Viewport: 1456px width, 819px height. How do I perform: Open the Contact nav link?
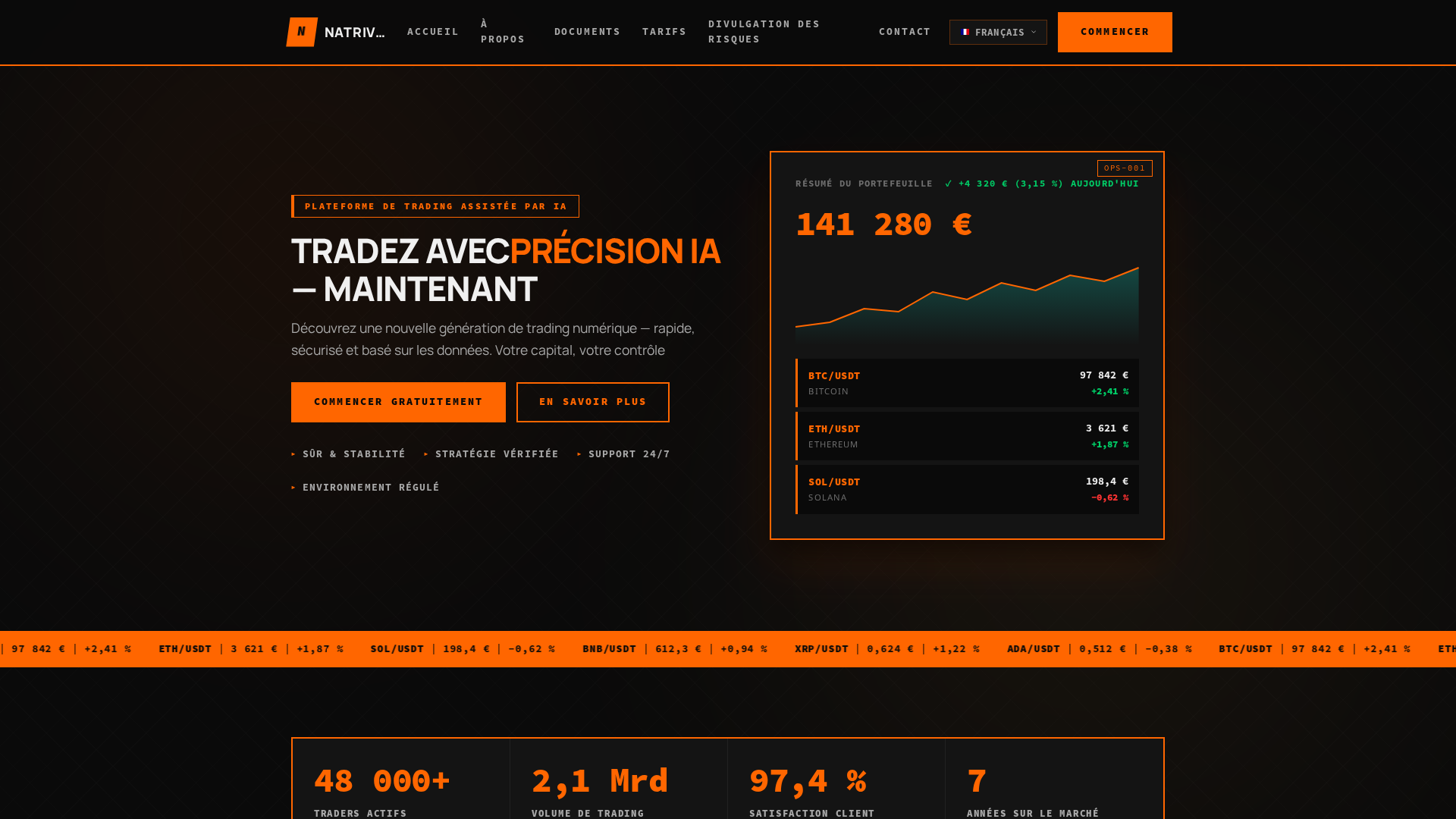905,32
